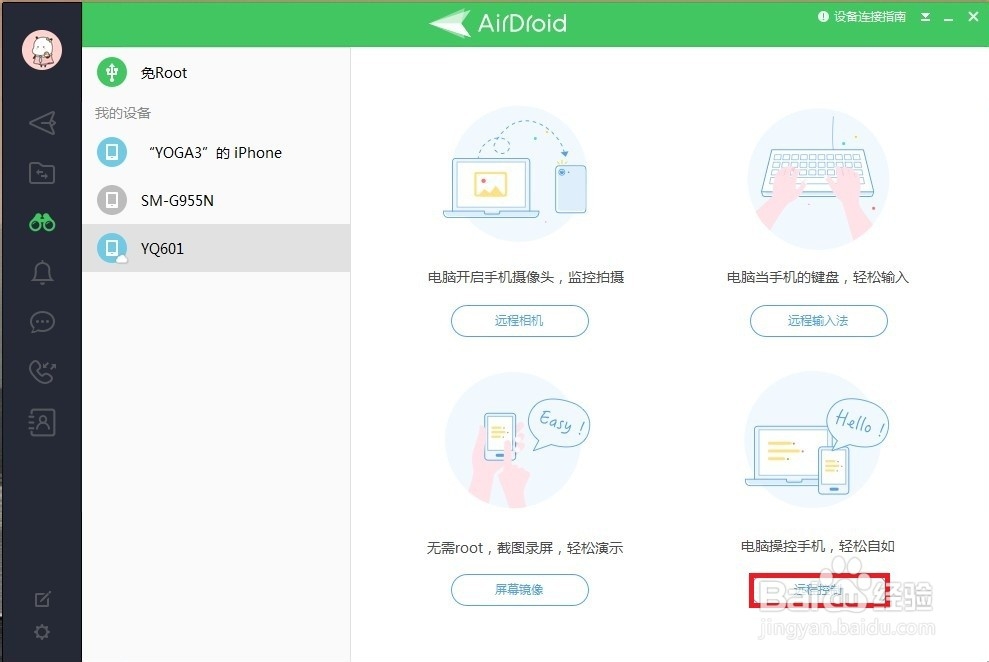Click the 远程相机 button

pyautogui.click(x=520, y=321)
